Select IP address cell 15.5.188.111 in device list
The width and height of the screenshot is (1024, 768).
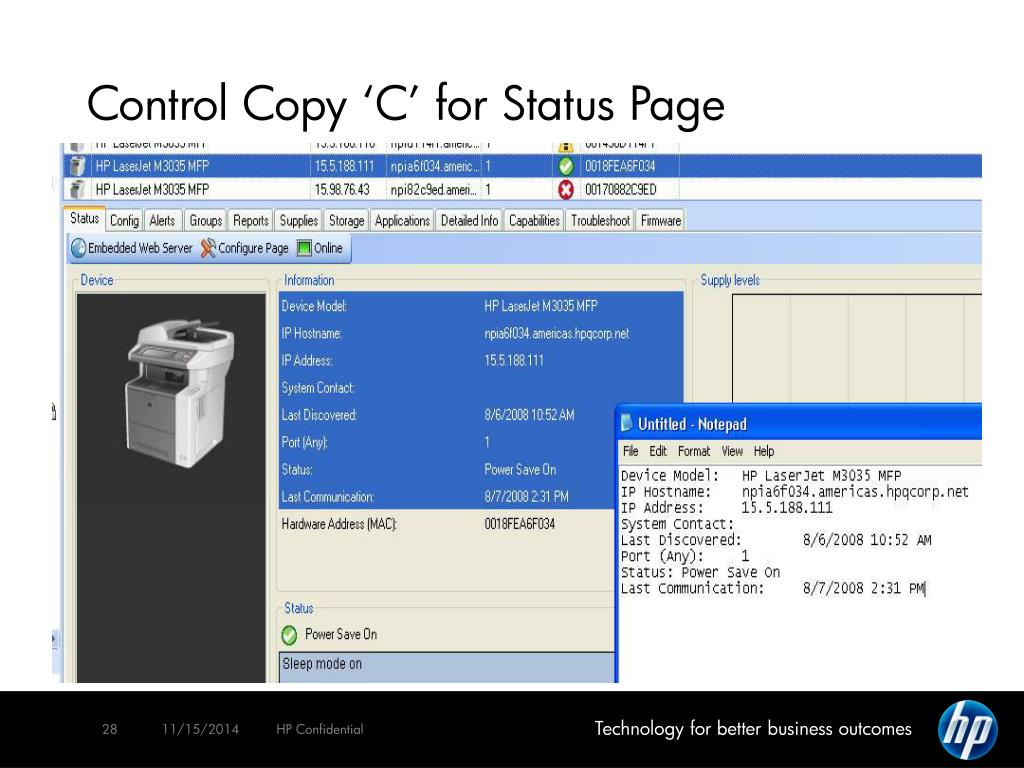(344, 167)
